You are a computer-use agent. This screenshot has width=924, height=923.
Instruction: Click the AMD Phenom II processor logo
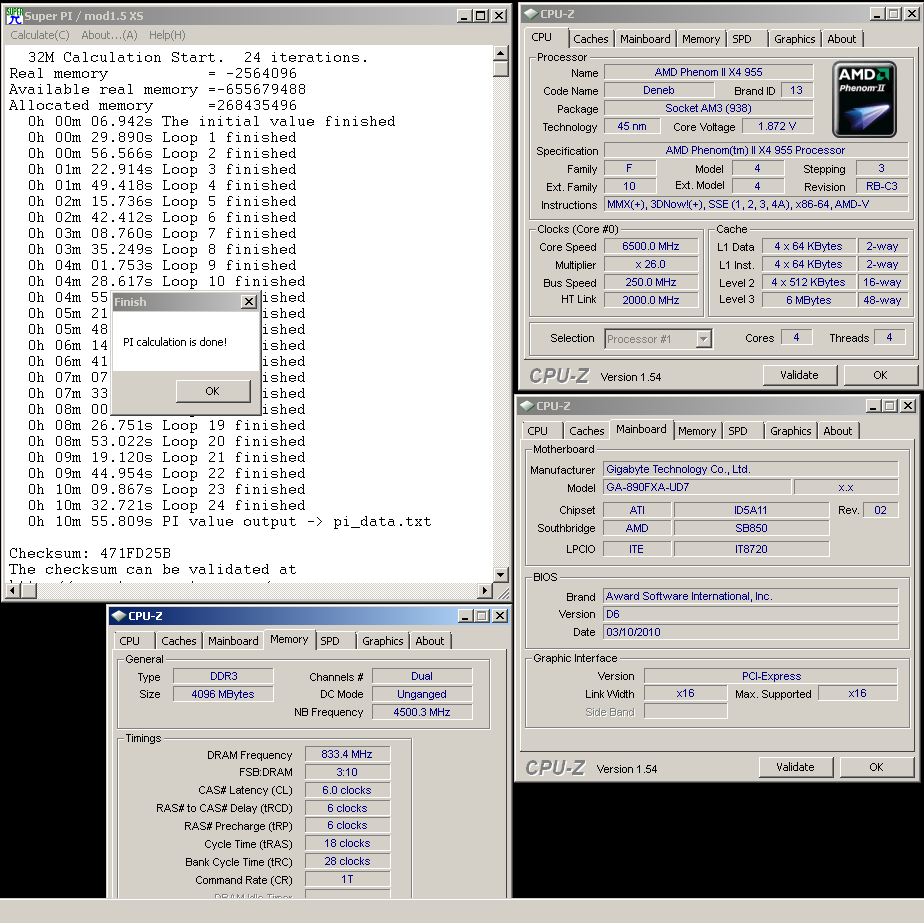[x=864, y=99]
